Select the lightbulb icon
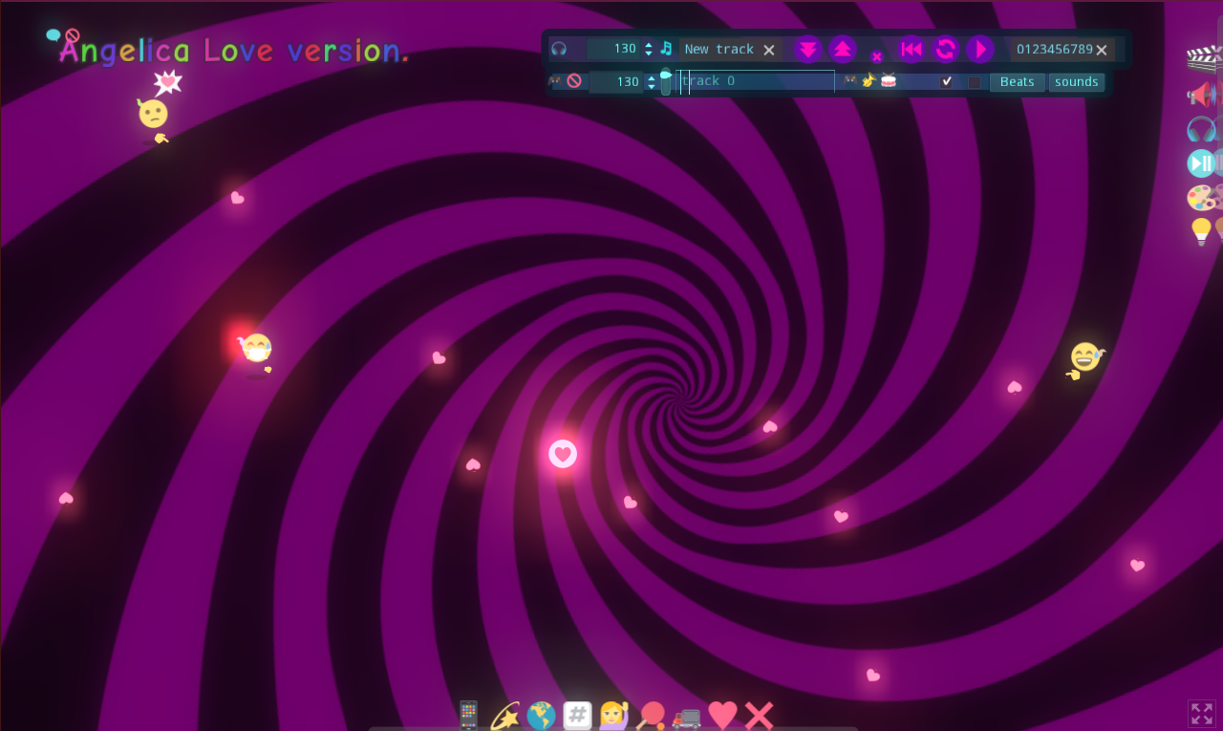 [x=1199, y=232]
